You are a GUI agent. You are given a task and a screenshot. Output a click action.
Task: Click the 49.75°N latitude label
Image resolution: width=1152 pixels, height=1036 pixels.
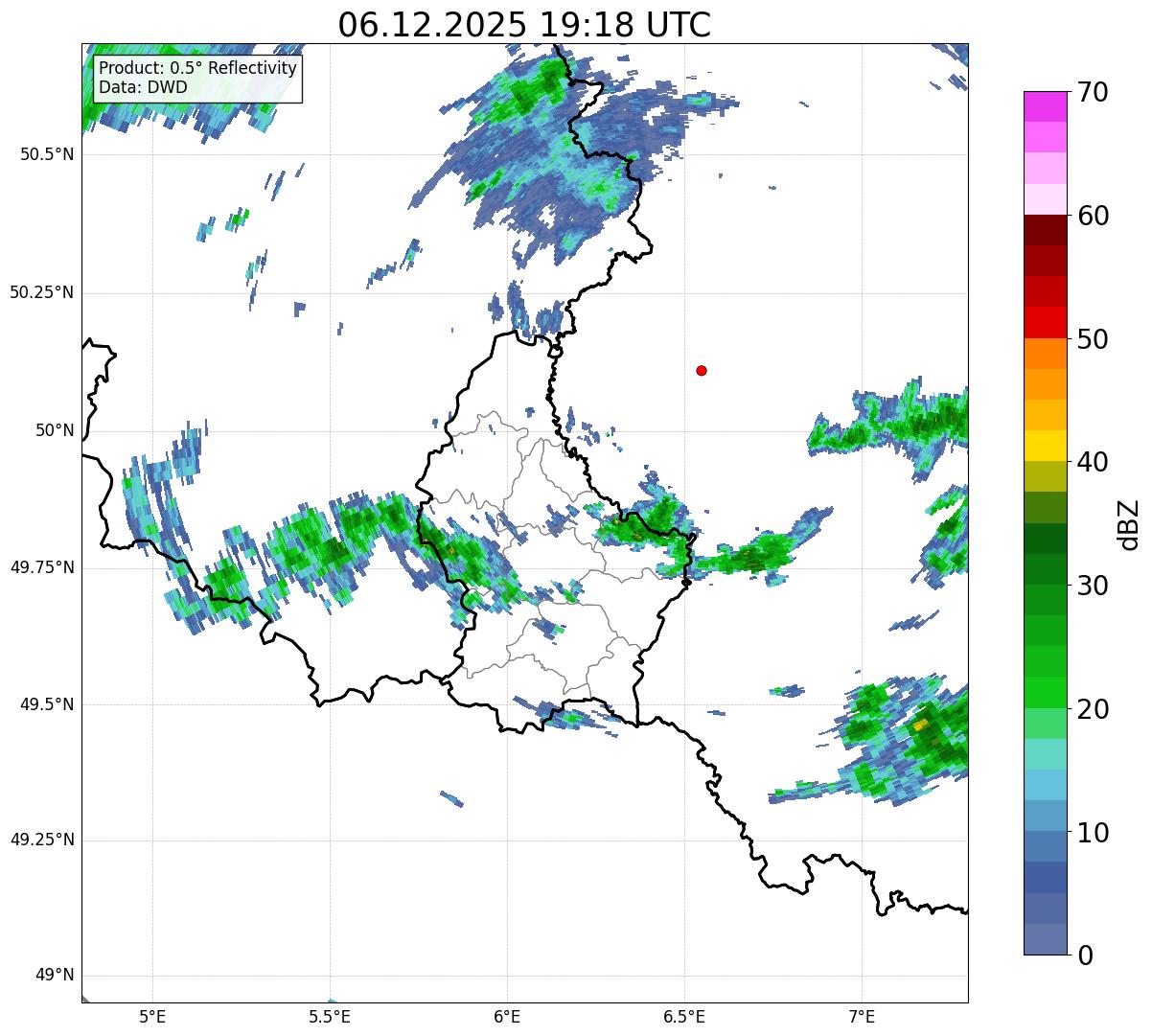(x=42, y=567)
